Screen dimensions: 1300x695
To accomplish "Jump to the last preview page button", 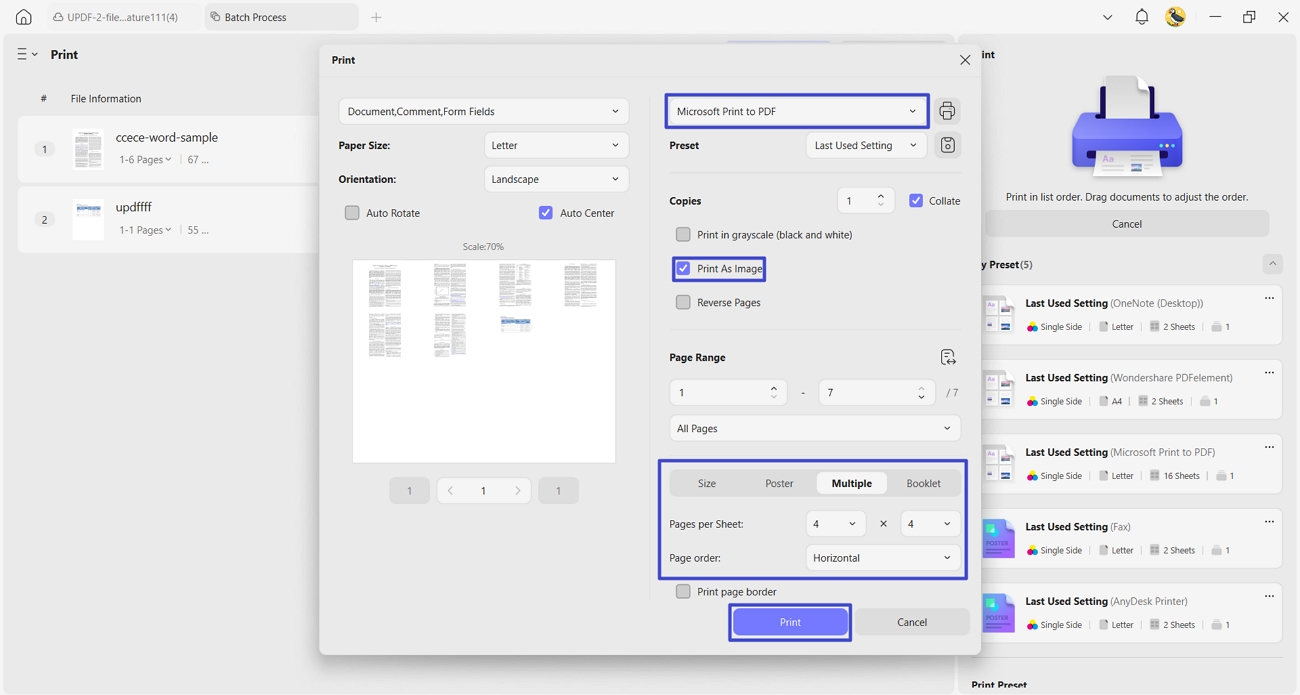I will pos(558,491).
